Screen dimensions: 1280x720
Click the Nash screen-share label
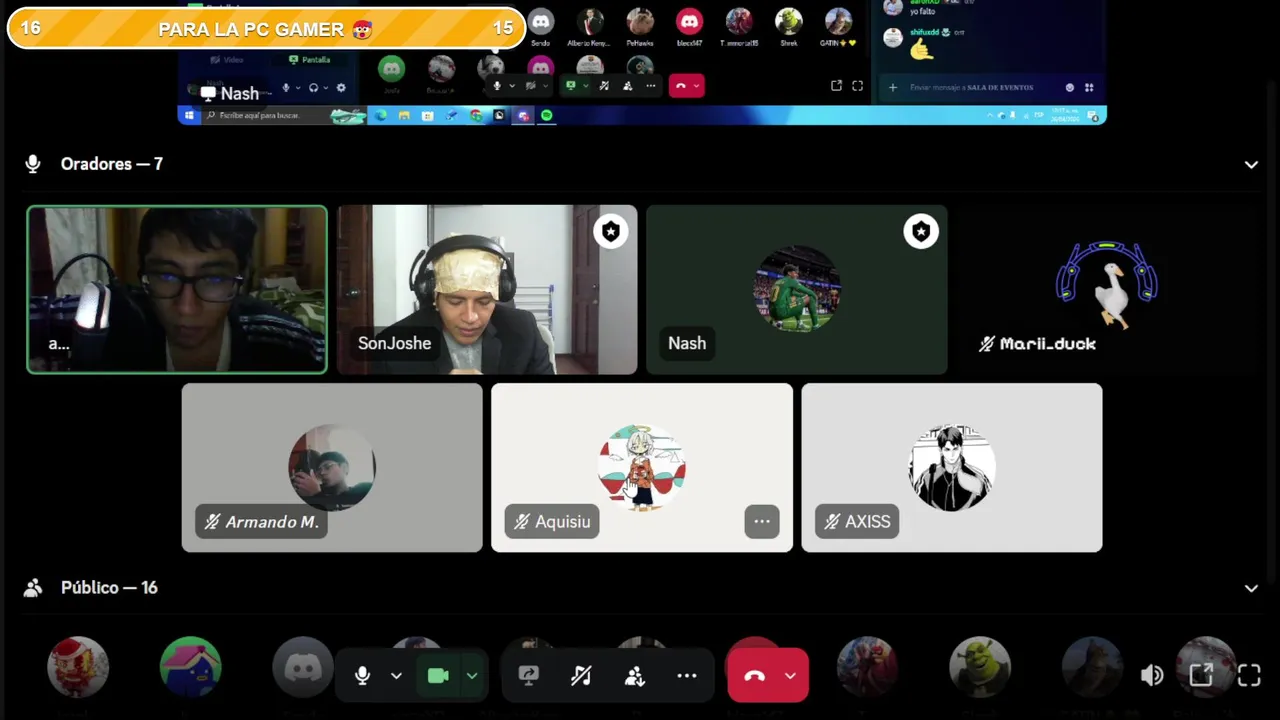click(230, 93)
